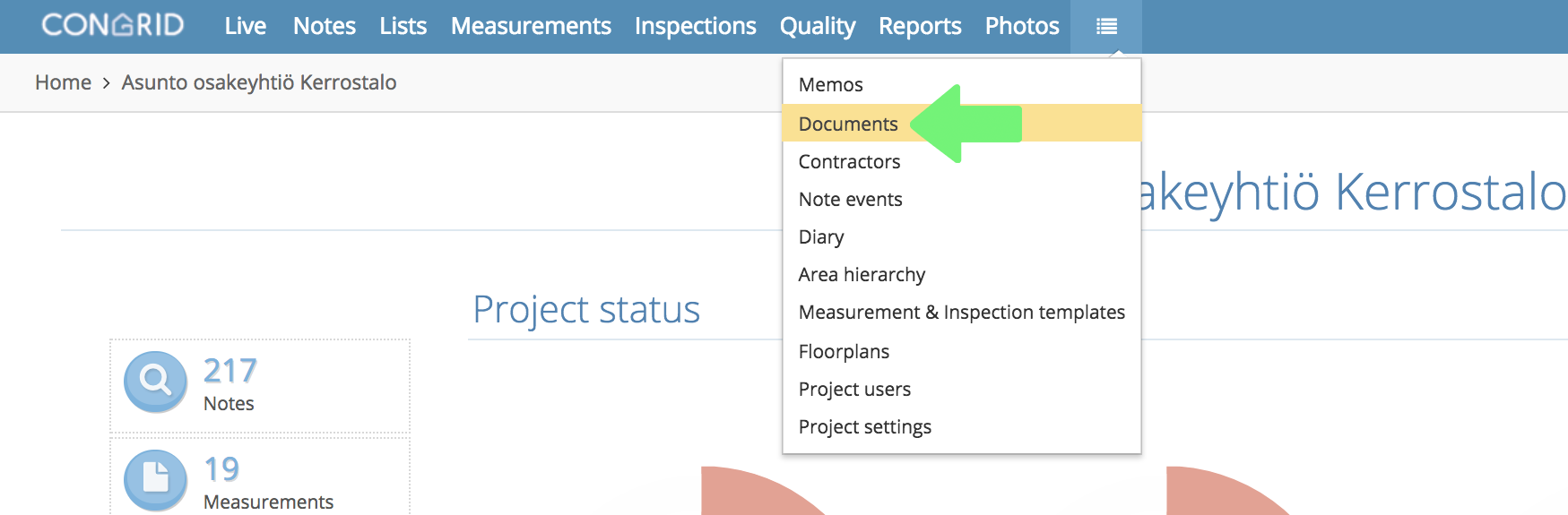Click the Congrid logo

113,25
